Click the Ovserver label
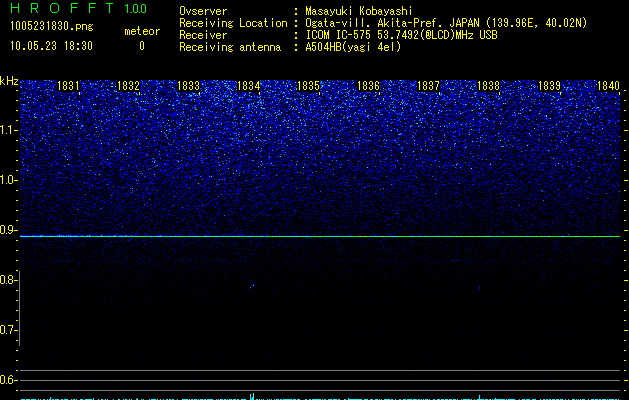This screenshot has height=400, width=629. (203, 11)
